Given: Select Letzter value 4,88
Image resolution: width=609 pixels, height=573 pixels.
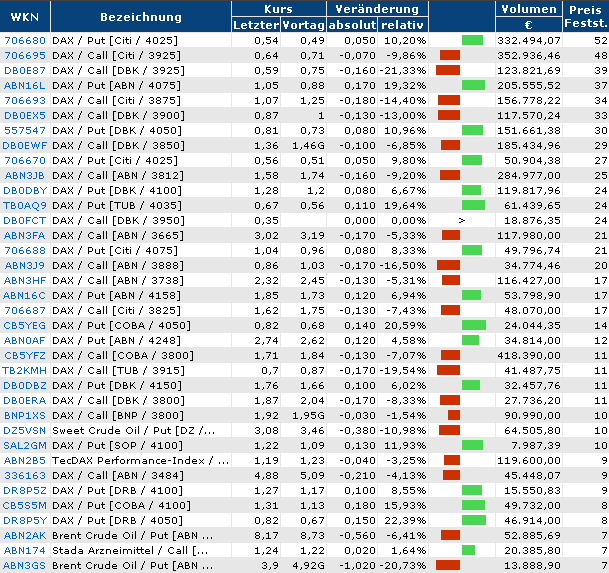Looking at the screenshot, I should point(266,475).
